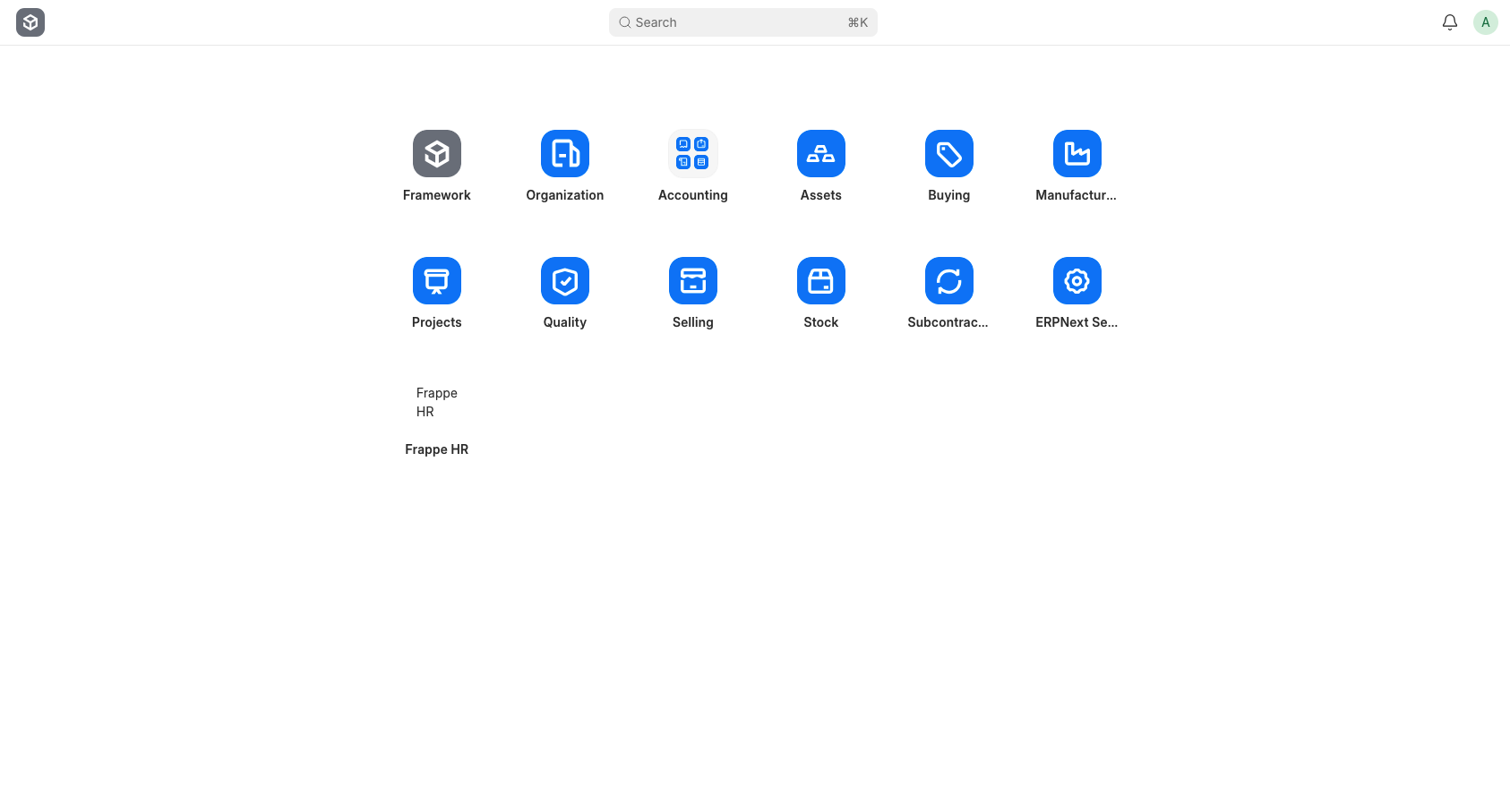Open the Projects app icon
Image resolution: width=1510 pixels, height=812 pixels.
[437, 281]
